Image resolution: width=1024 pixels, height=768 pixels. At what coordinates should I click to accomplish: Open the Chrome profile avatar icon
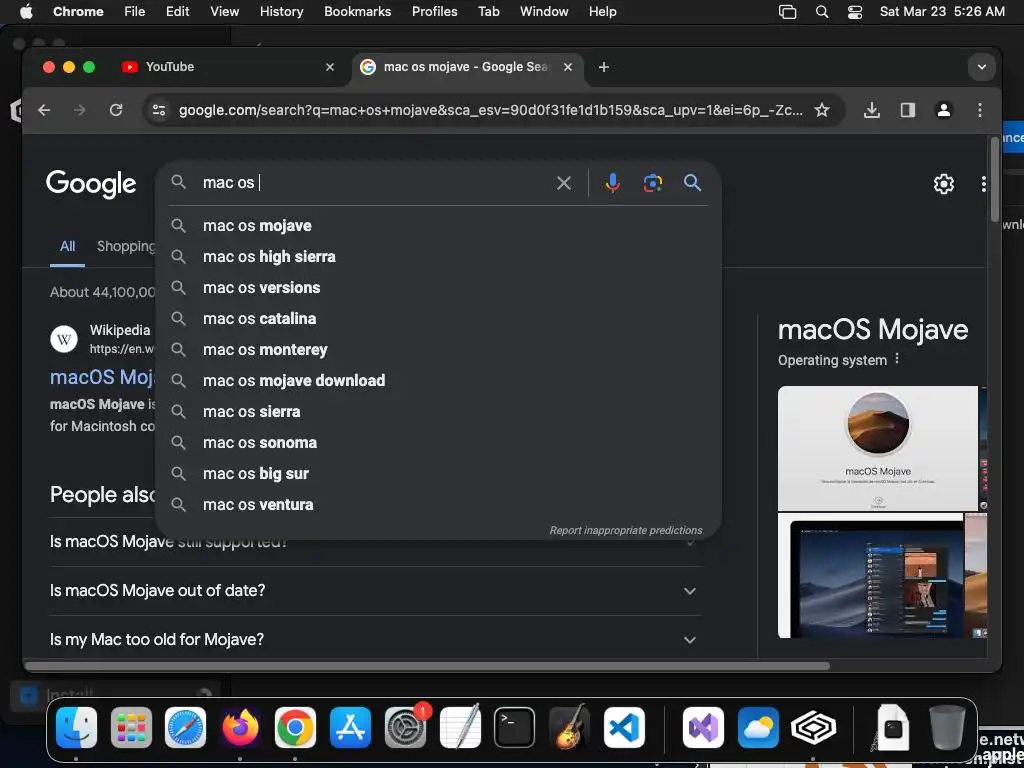coord(943,110)
